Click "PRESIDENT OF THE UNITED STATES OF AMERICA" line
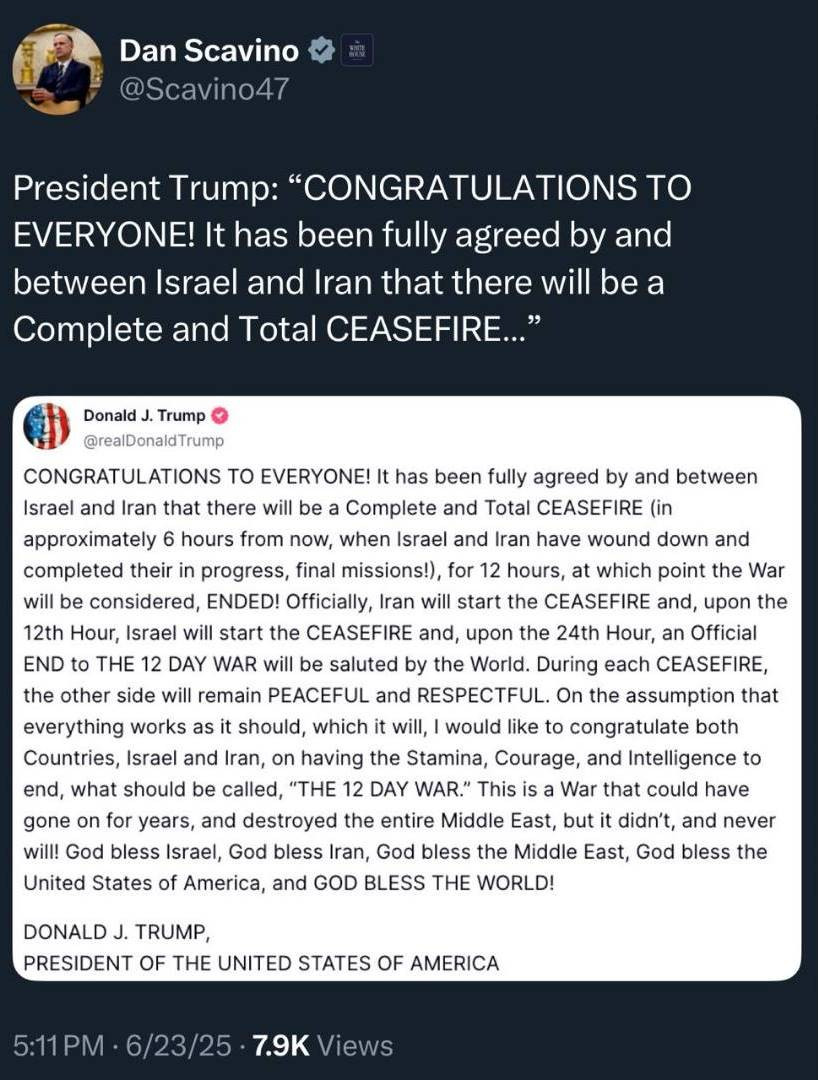 click(260, 963)
